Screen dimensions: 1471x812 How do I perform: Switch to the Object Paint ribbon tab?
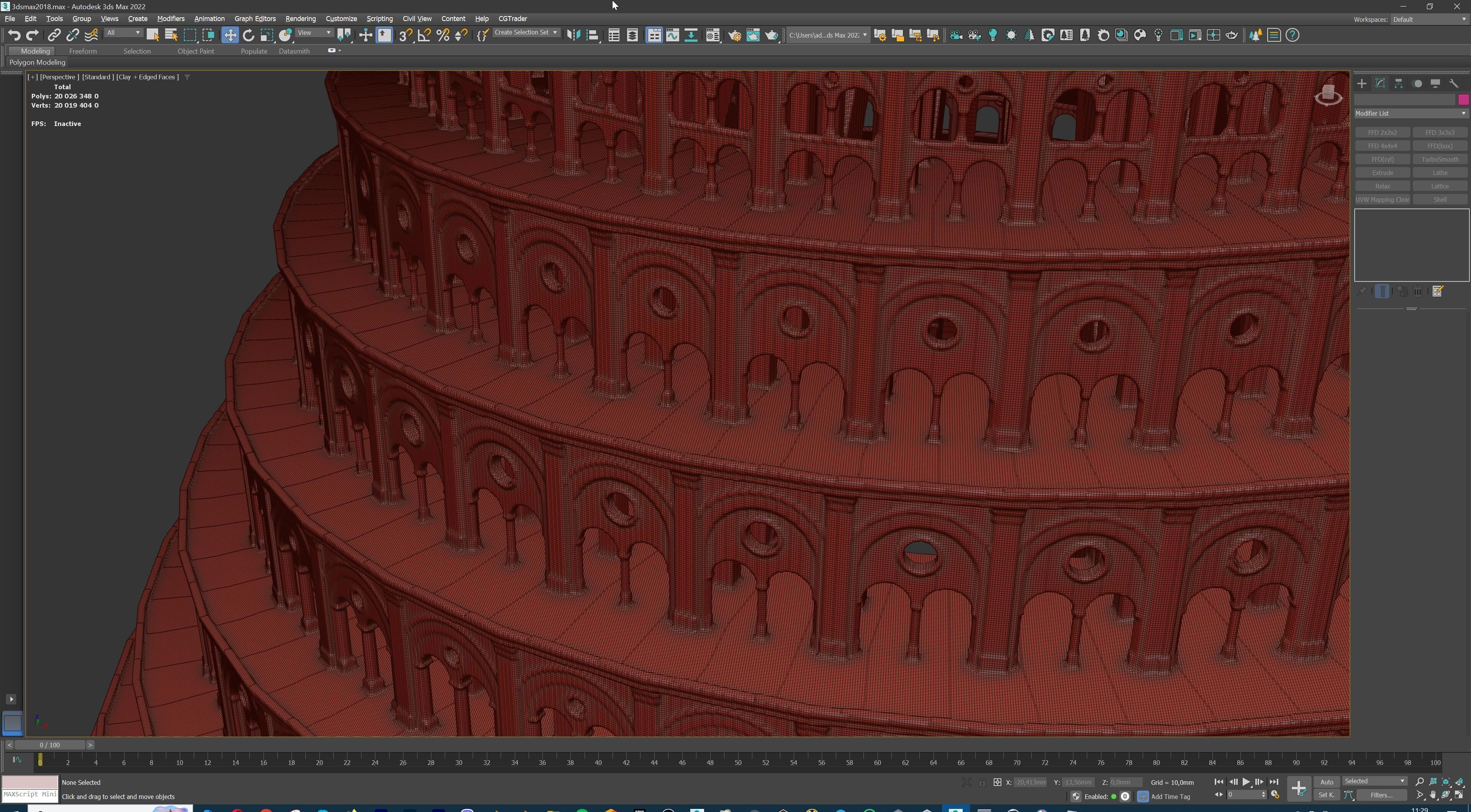195,51
